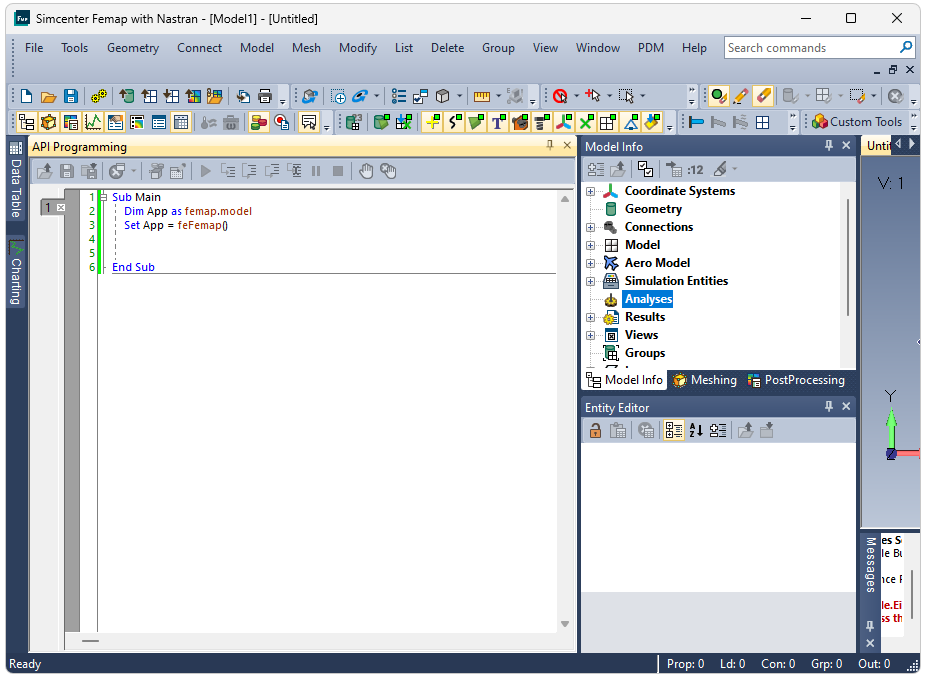
Task: Click the Open script icon in API Programming toolbar
Action: pos(45,171)
